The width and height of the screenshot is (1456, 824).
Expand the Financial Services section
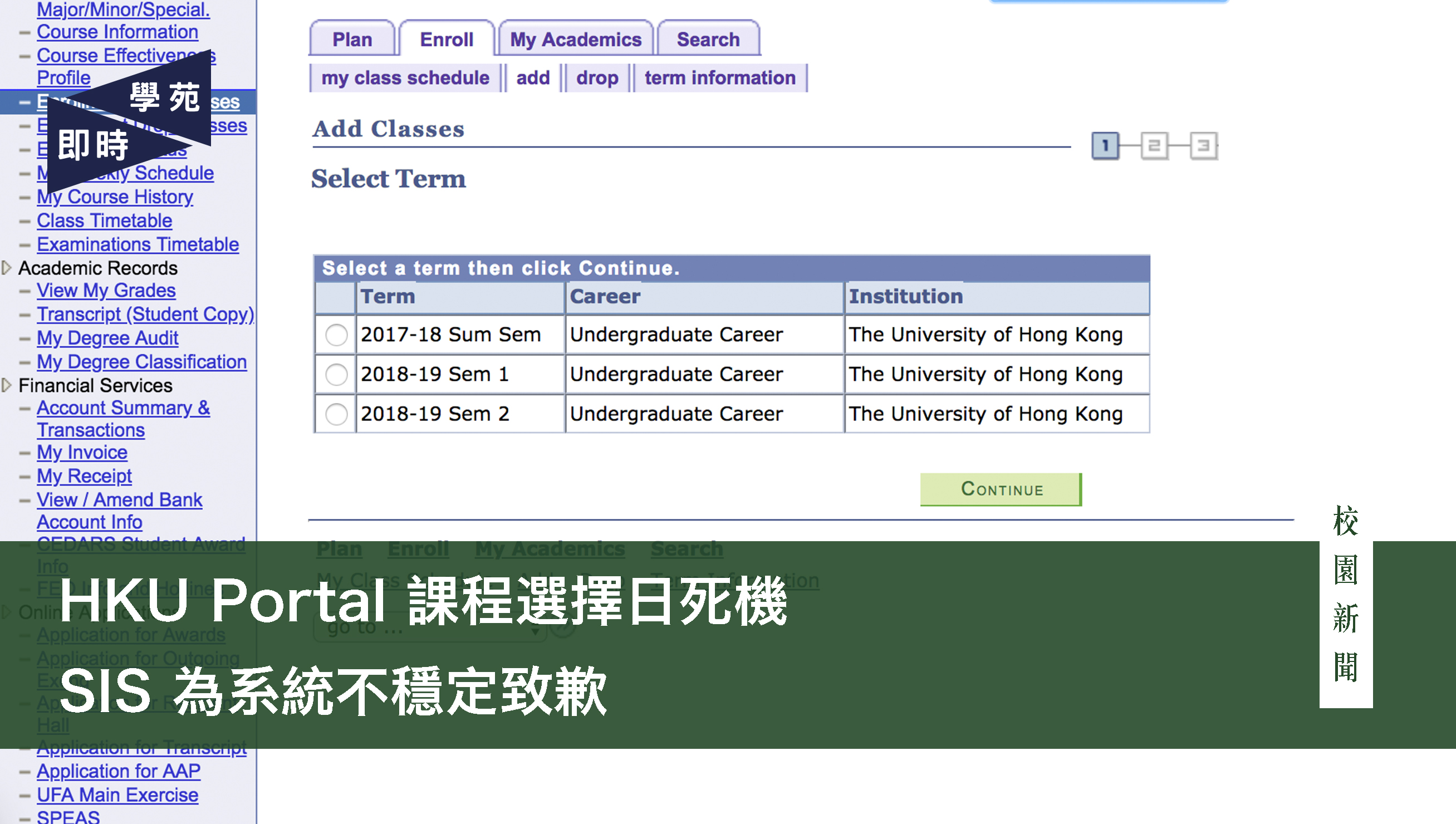[7, 385]
